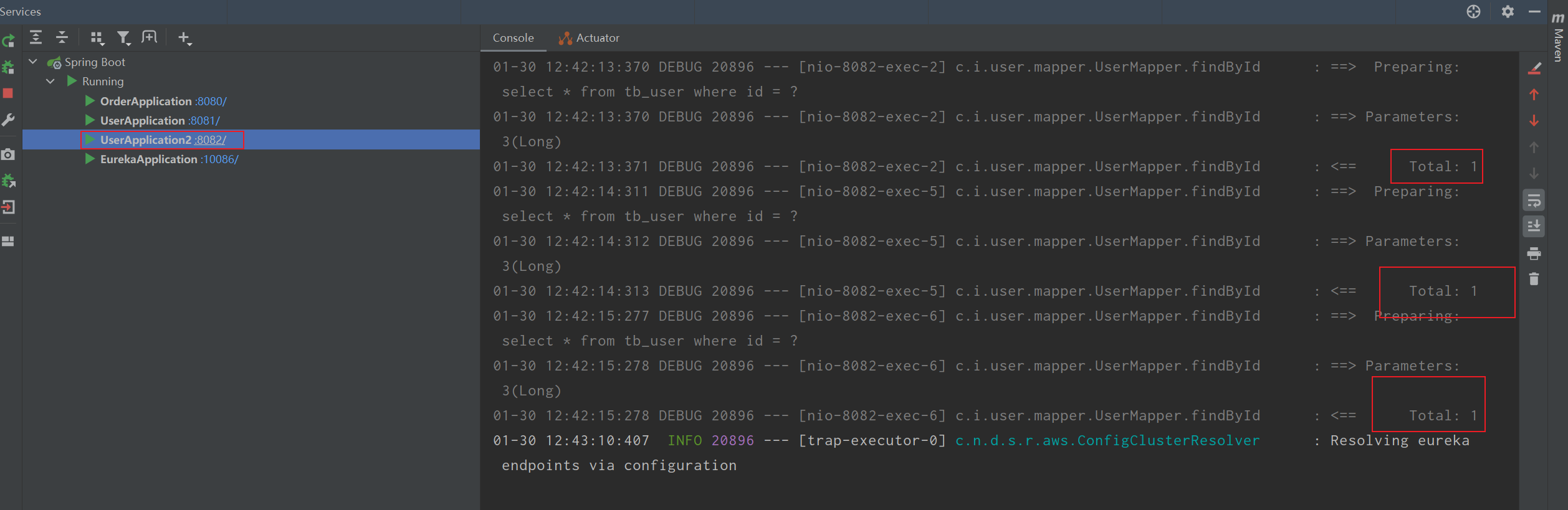Select UserApplication in the services tree
Screen dimensions: 1568x510
tap(143, 120)
